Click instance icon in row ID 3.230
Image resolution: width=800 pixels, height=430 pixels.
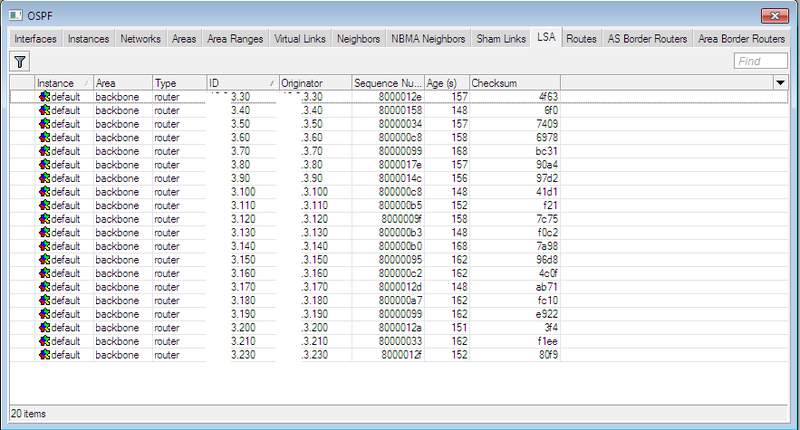[44, 355]
